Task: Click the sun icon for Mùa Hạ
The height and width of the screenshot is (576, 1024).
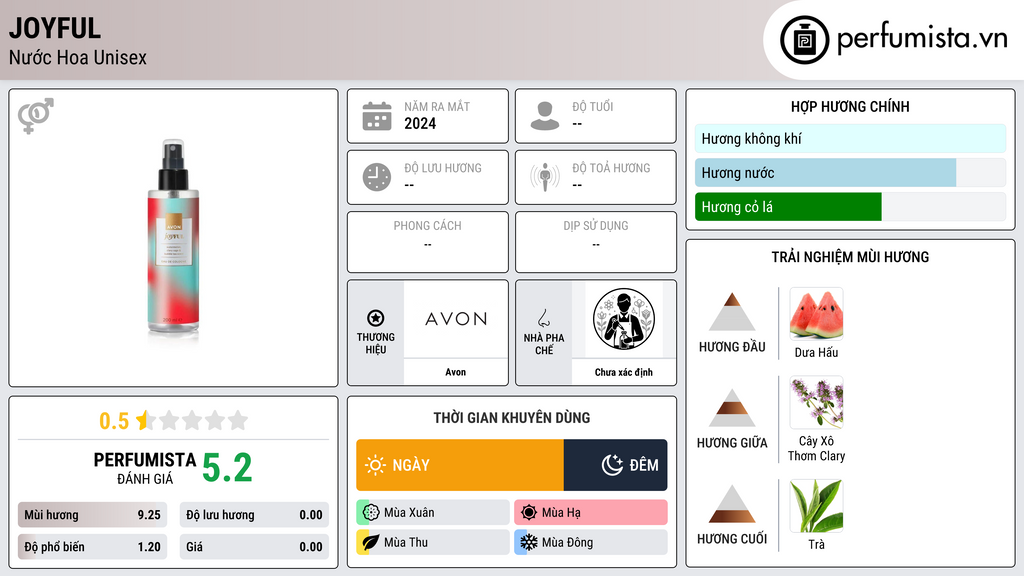Action: 529,513
